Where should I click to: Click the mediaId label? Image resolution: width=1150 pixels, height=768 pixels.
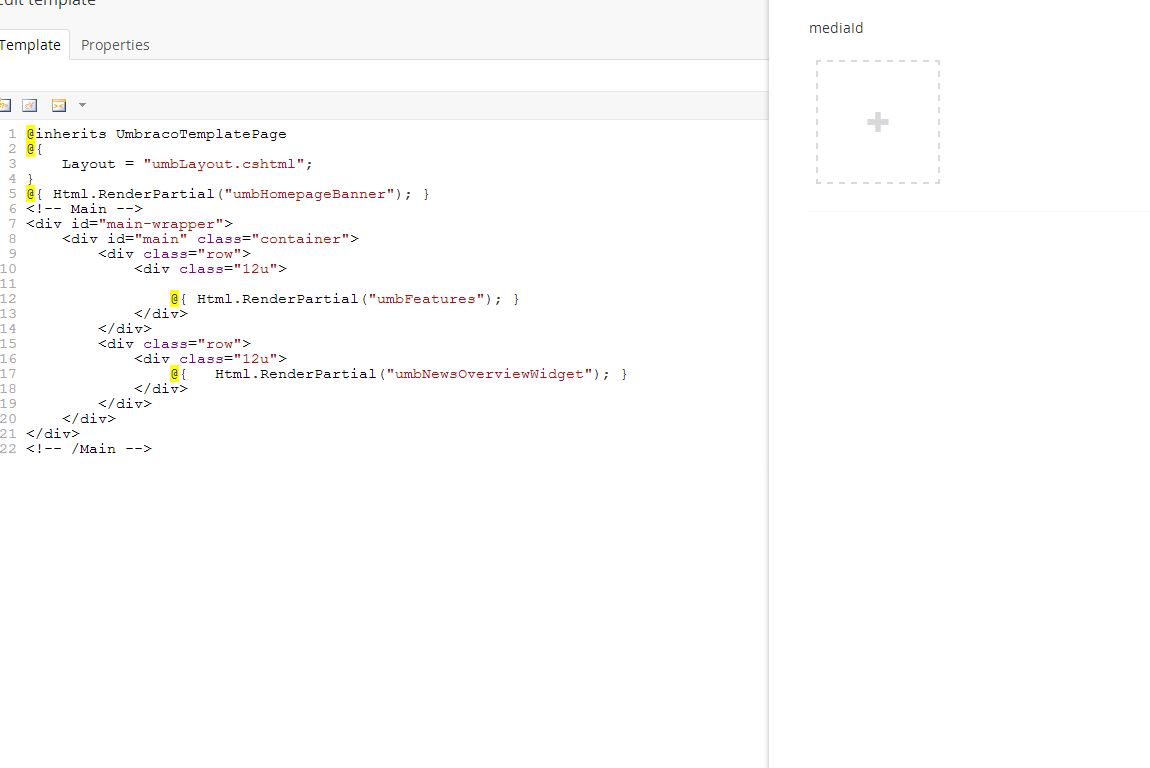coord(836,28)
